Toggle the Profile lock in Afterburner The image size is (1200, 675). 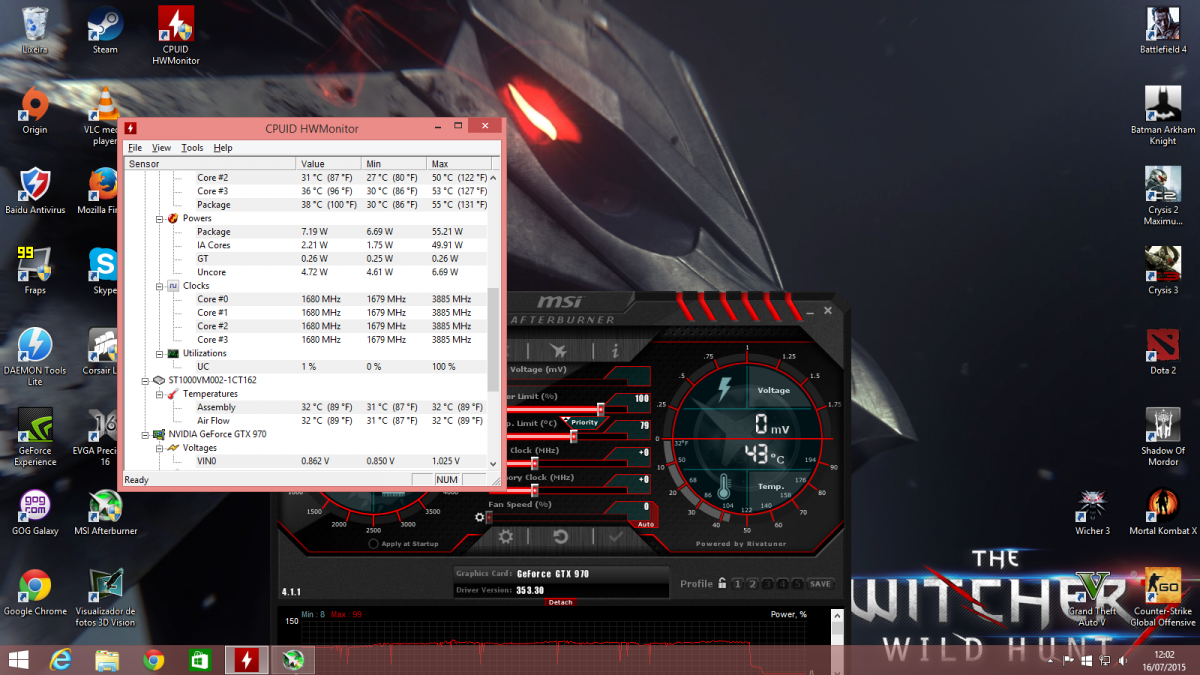point(721,583)
